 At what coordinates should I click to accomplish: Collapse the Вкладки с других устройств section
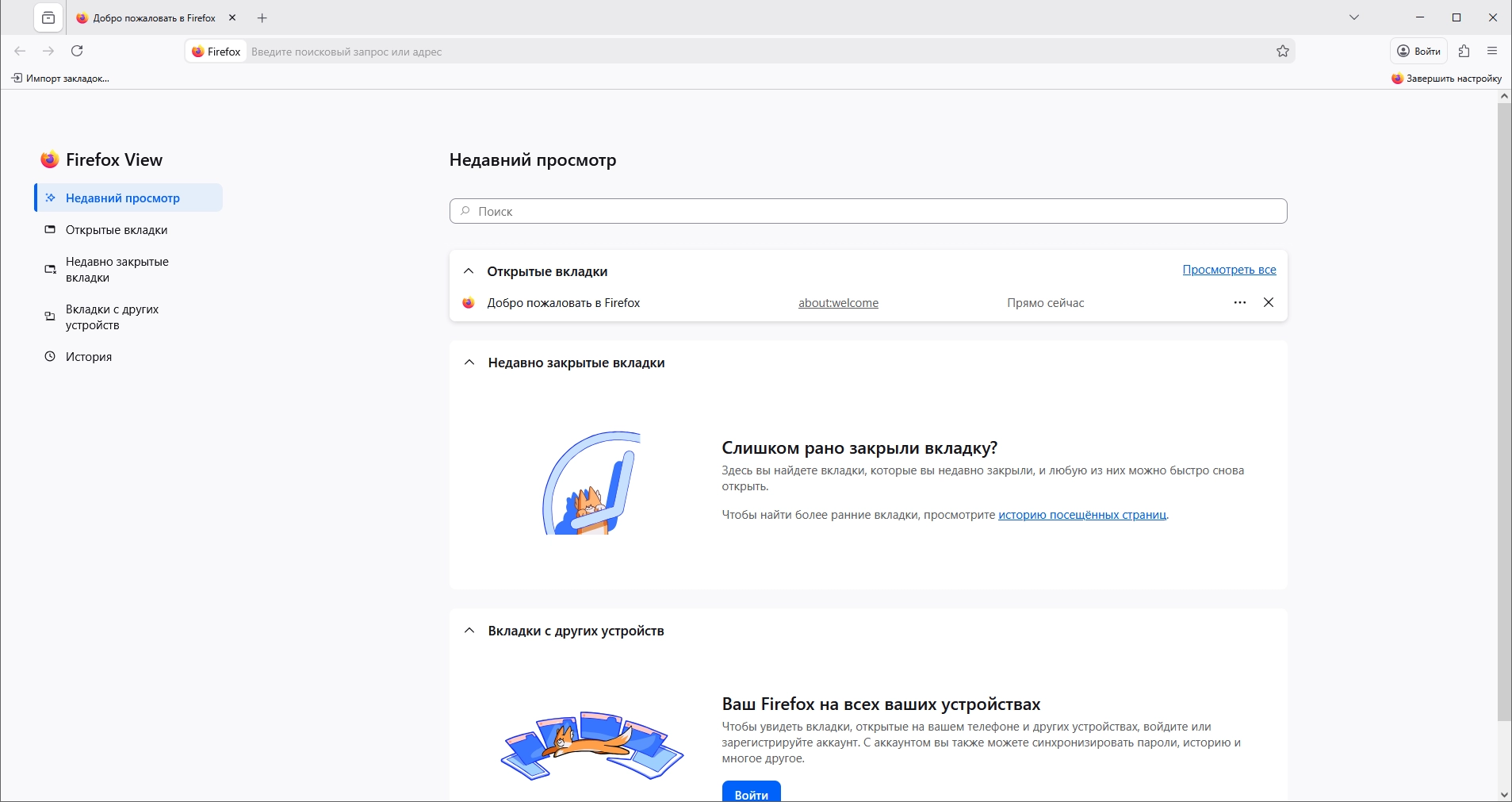469,631
